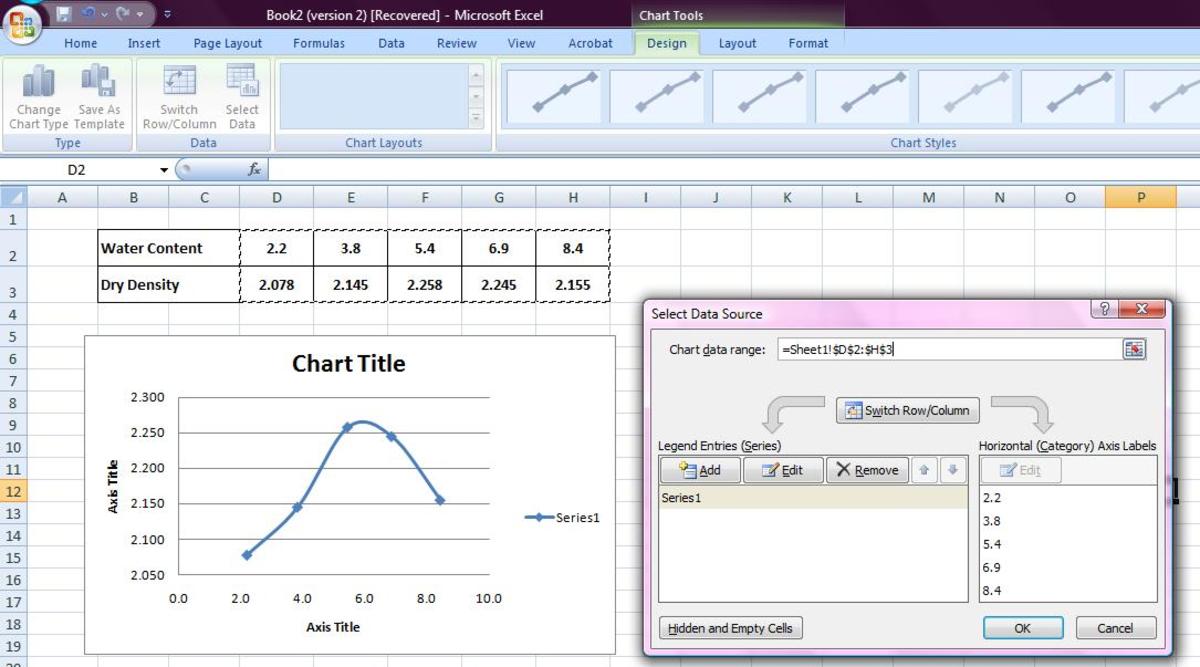Switch to the Layout tab
The width and height of the screenshot is (1200, 667).
[x=737, y=43]
